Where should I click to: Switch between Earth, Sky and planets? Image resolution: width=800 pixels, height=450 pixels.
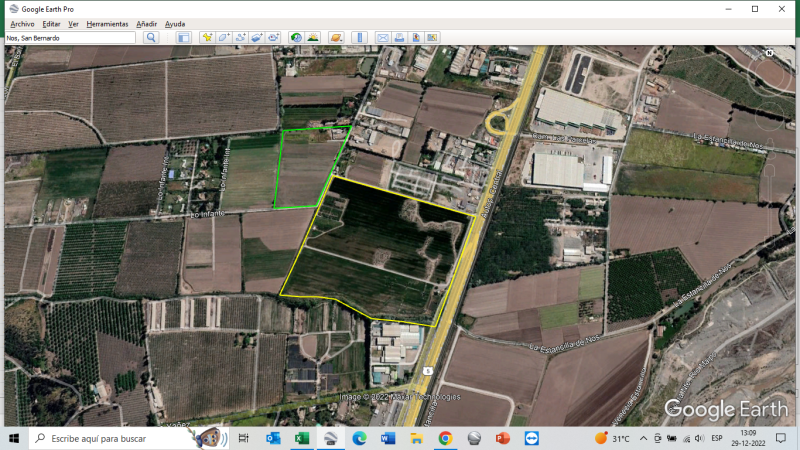[337, 37]
